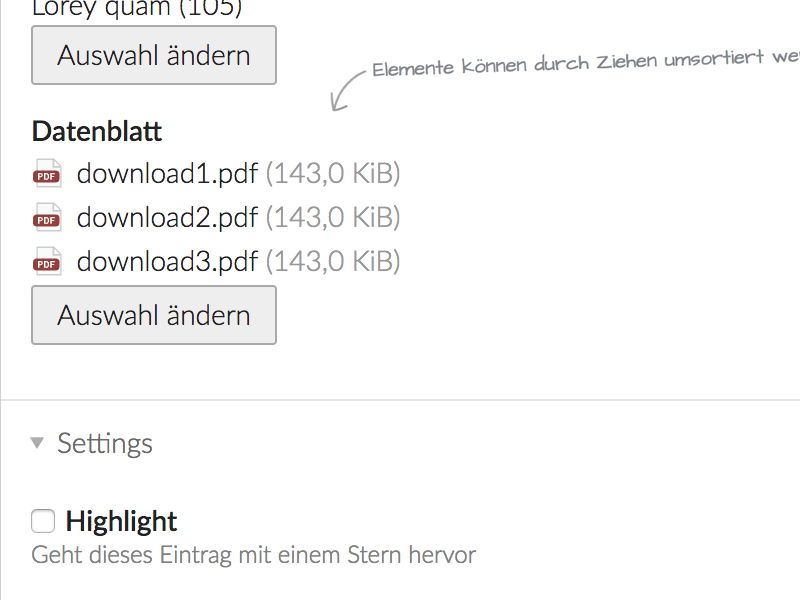Click the file size next to download2.pdf
The height and width of the screenshot is (600, 800).
[333, 217]
